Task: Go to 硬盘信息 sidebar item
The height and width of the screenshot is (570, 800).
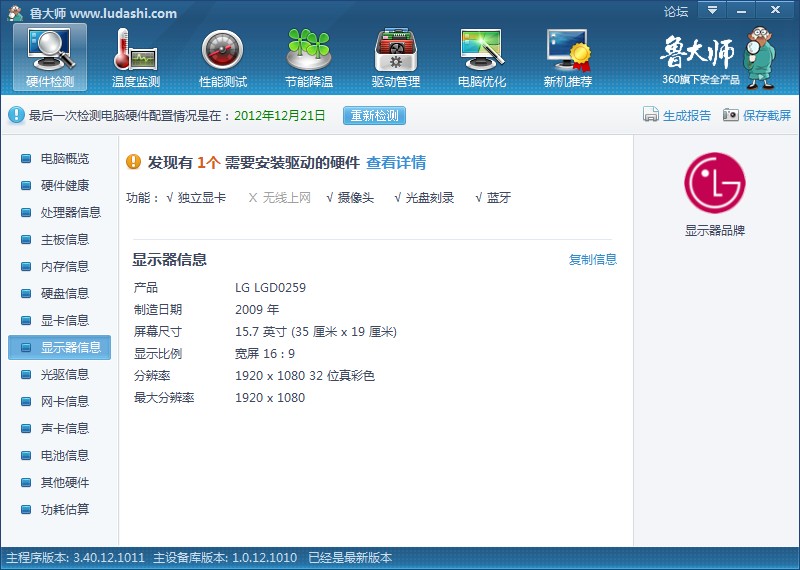Action: tap(64, 293)
